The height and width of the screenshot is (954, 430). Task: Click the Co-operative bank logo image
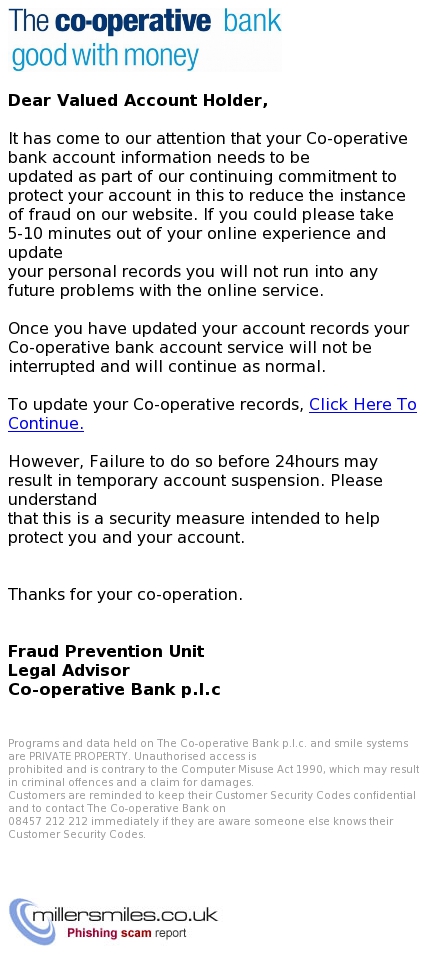pos(145,38)
